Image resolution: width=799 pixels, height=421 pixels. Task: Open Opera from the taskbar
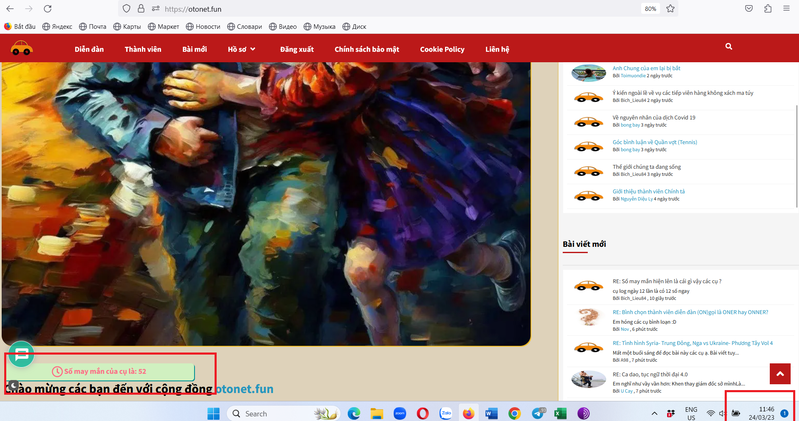coord(422,413)
